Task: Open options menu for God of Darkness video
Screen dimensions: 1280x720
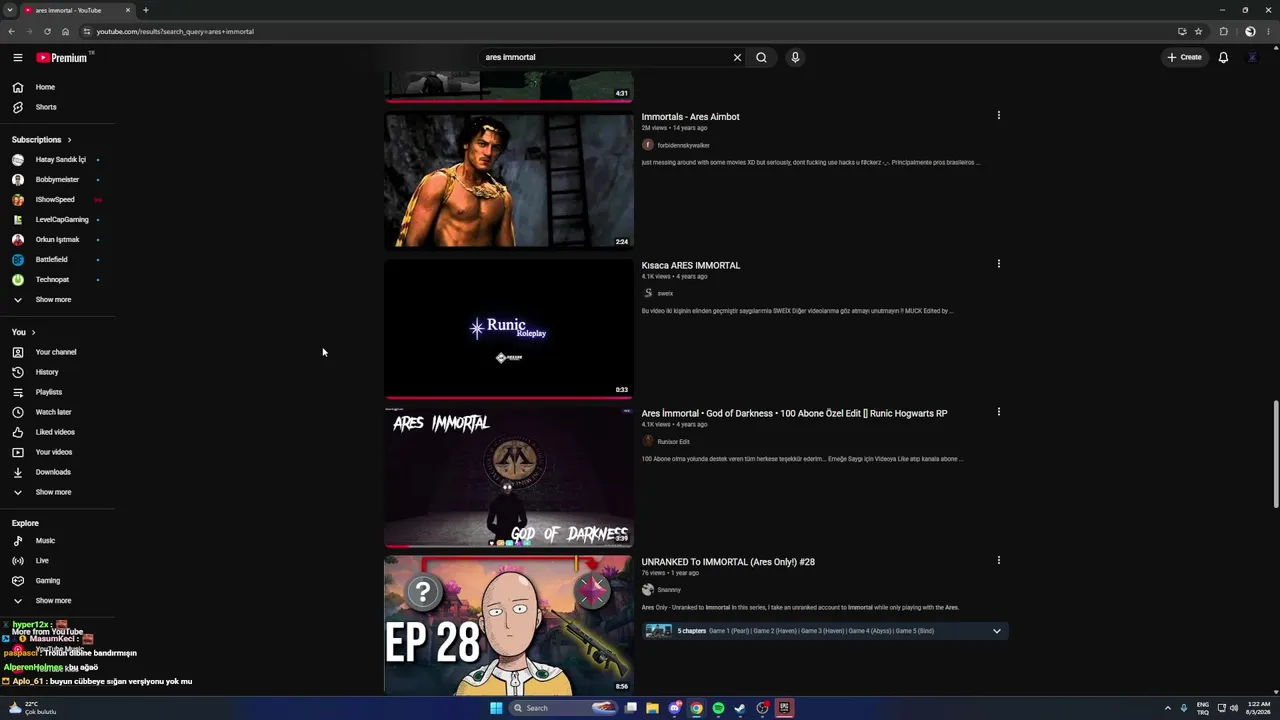Action: coord(998,412)
